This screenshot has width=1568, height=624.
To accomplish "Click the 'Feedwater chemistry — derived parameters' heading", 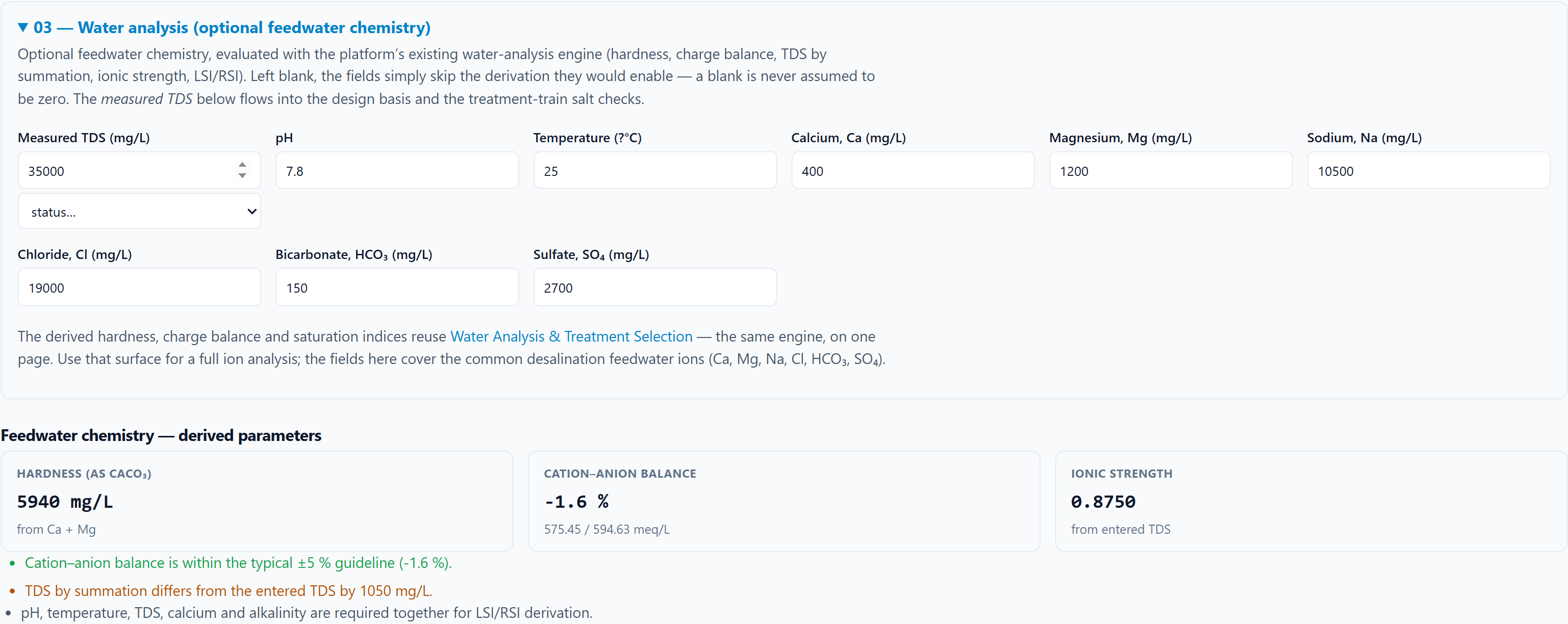I will pyautogui.click(x=161, y=435).
